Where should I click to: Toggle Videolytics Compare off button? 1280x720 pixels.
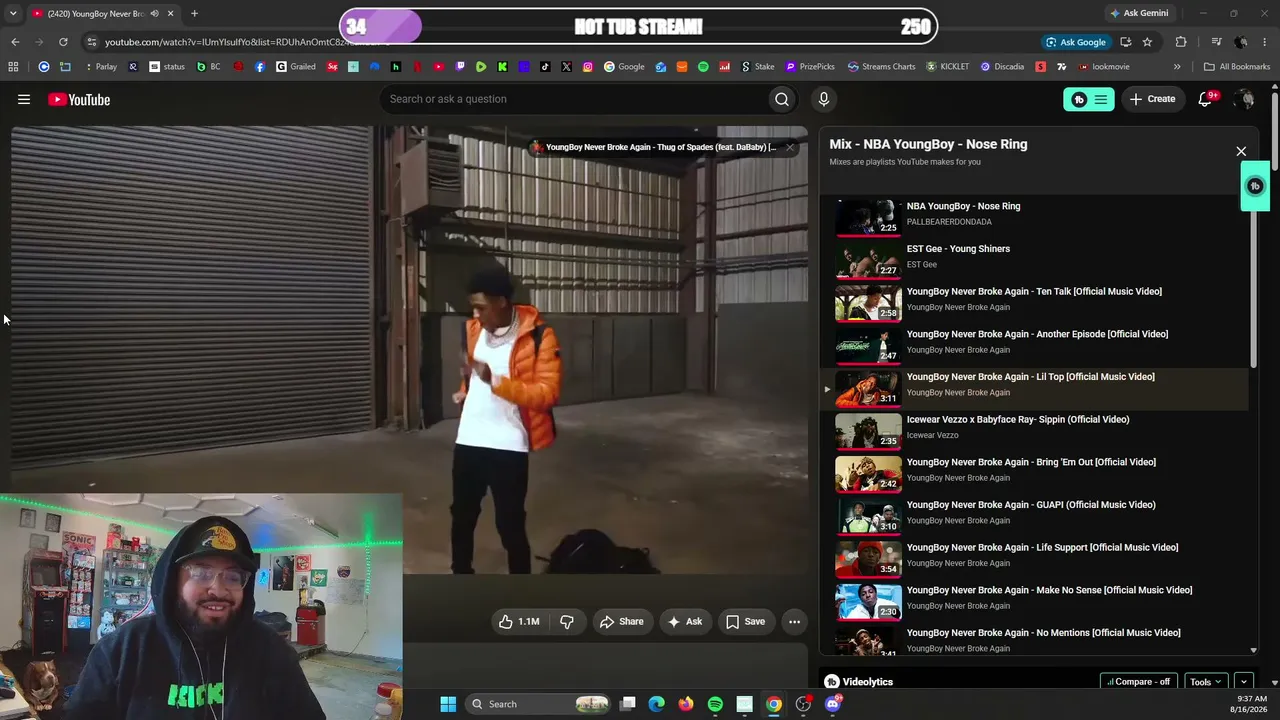click(1138, 682)
